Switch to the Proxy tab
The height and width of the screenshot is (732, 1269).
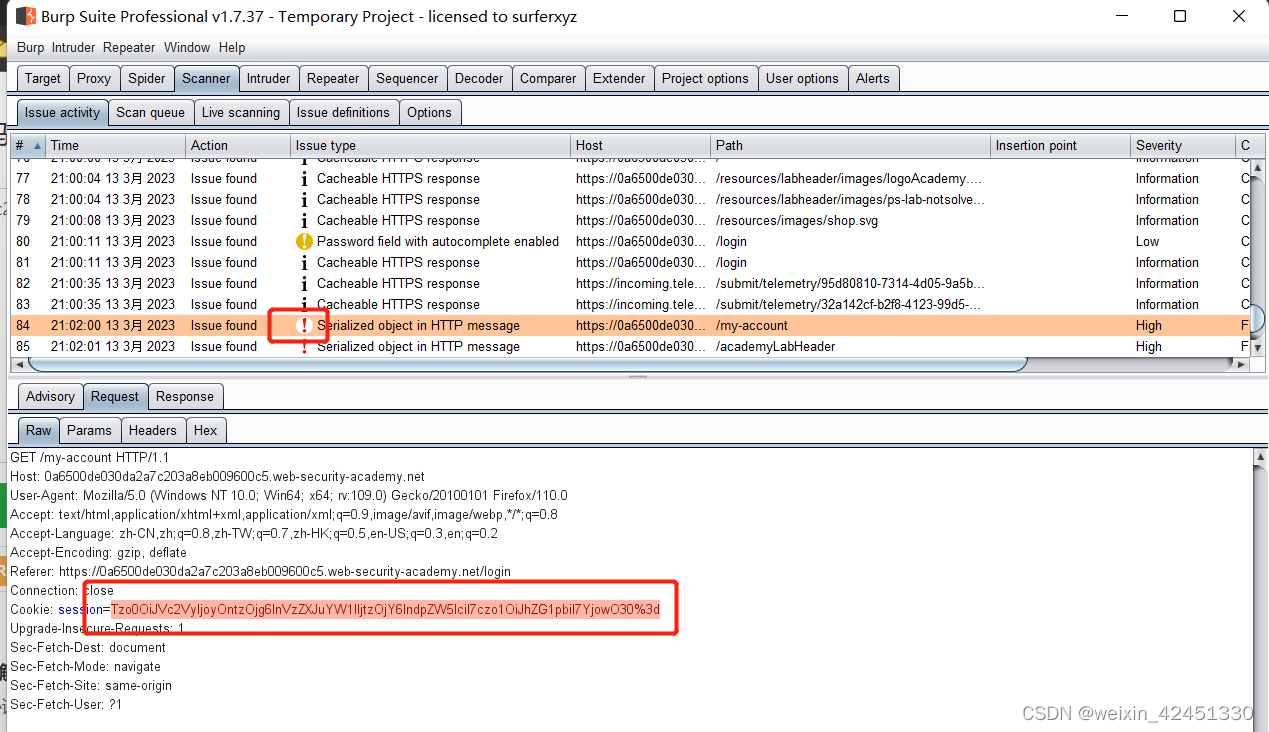(94, 78)
